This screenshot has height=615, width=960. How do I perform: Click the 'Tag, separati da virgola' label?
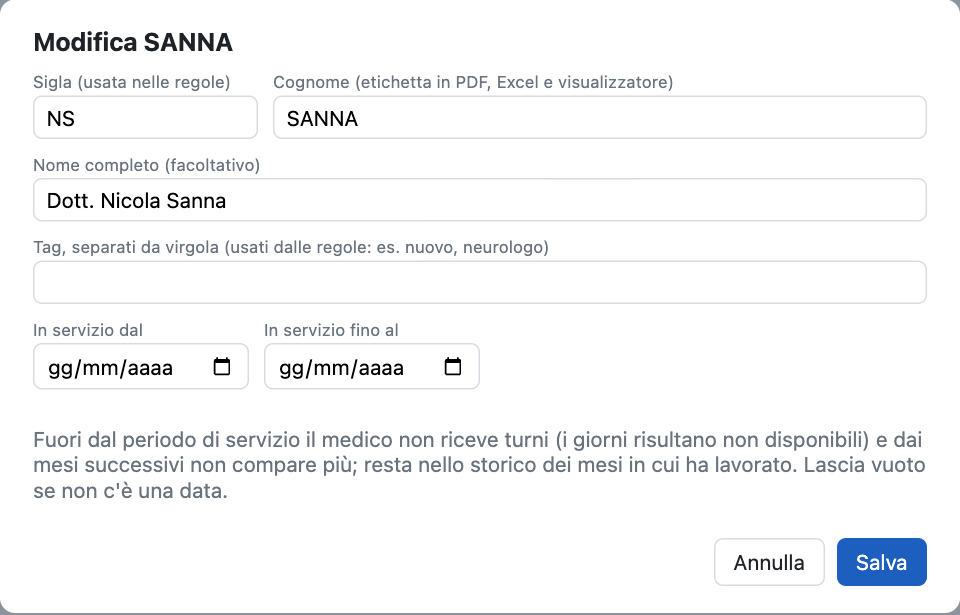pyautogui.click(x=291, y=247)
